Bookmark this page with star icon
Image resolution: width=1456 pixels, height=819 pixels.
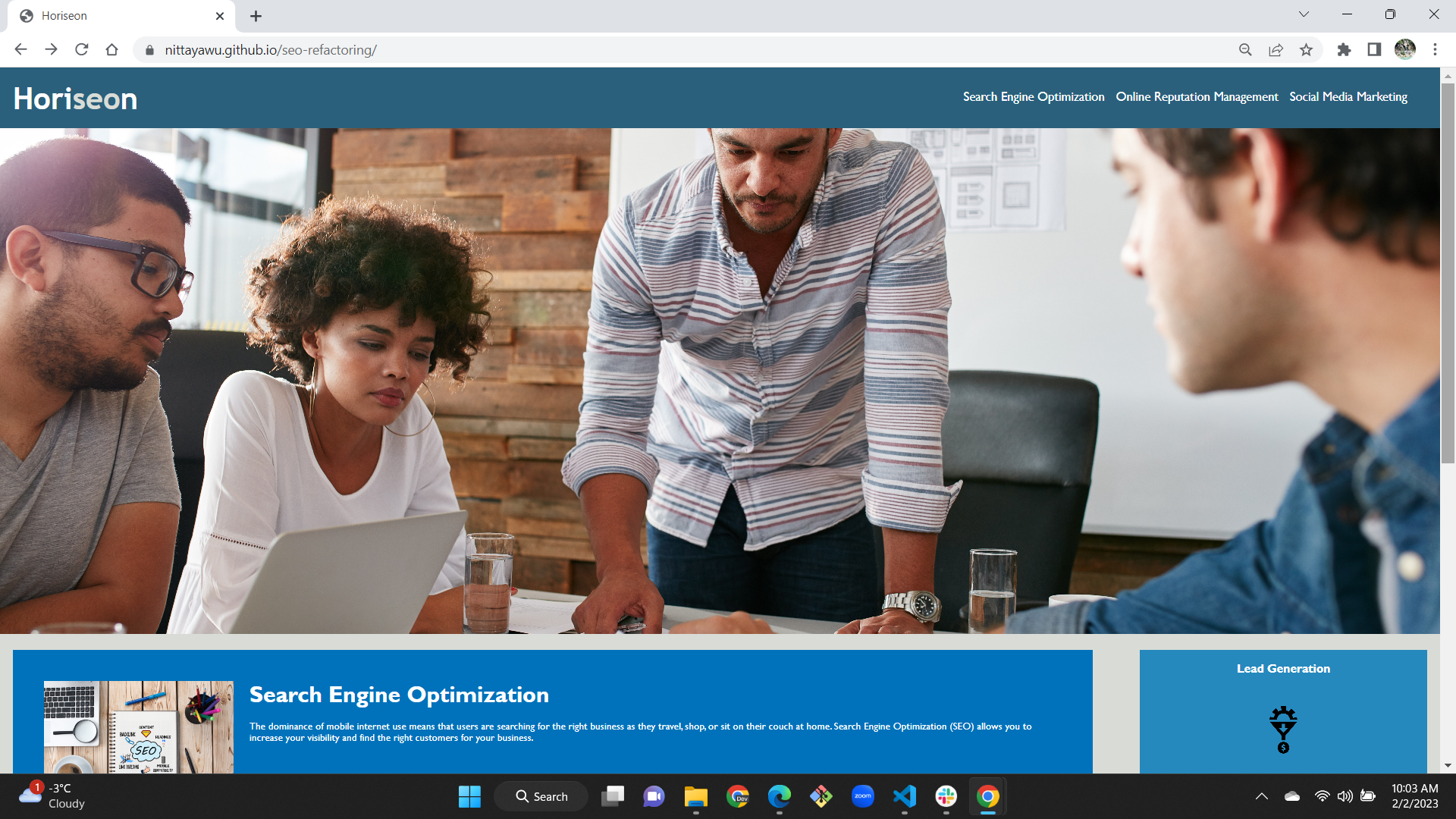1306,50
